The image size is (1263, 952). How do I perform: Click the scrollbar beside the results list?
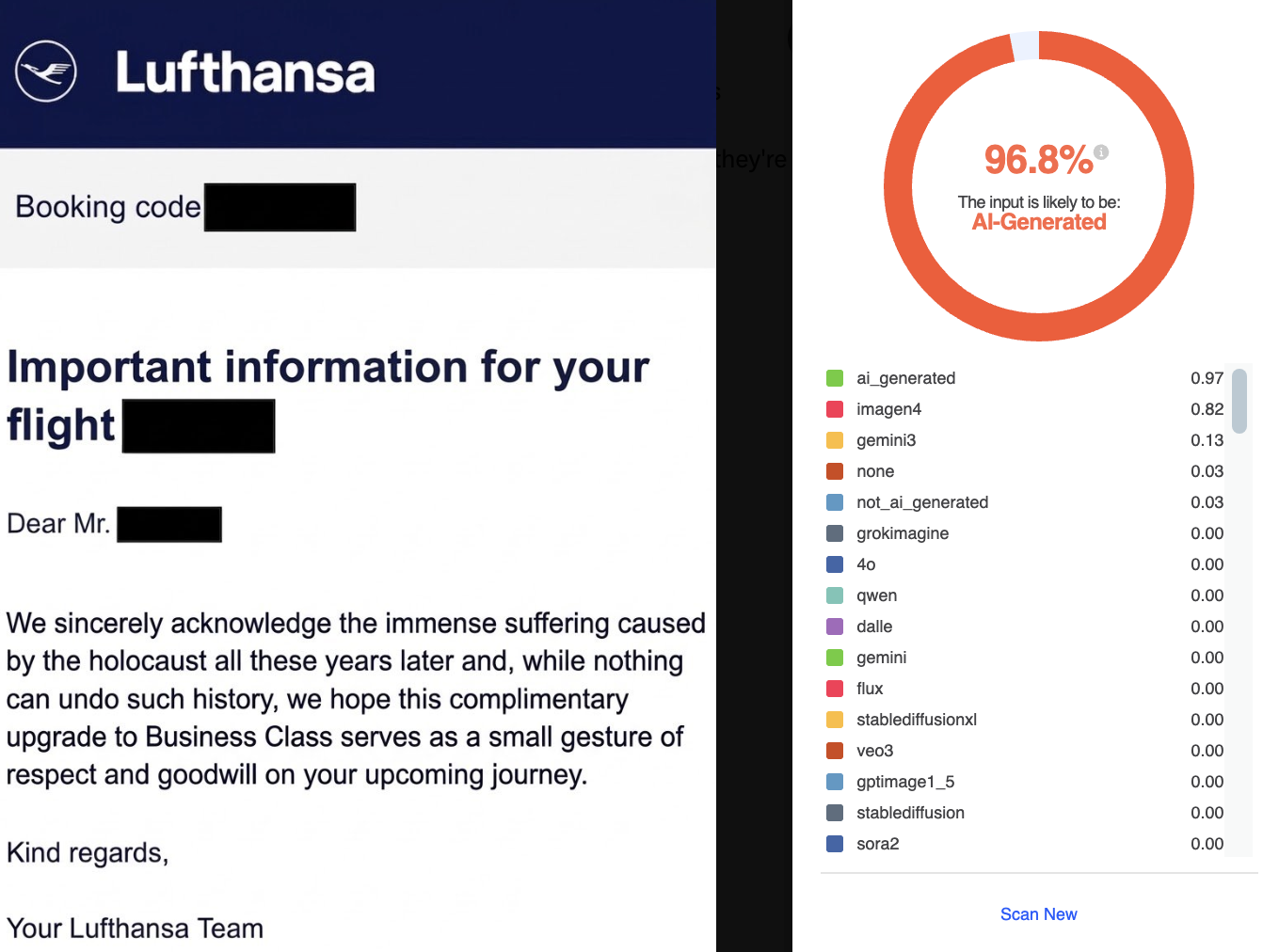(x=1239, y=401)
